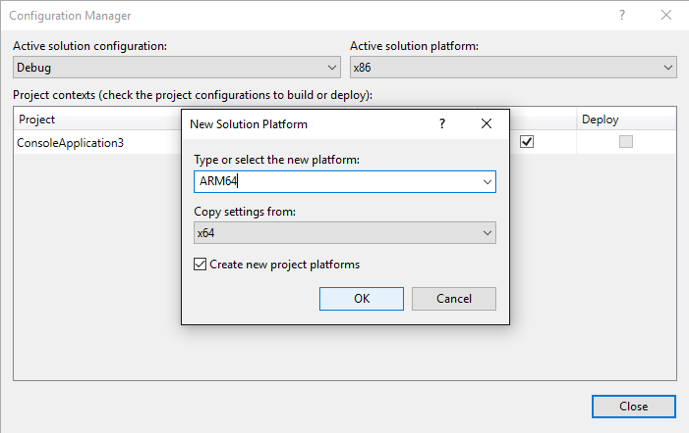This screenshot has height=433, width=689.
Task: Click the help icon in New Solution Platform dialog
Action: tap(442, 124)
